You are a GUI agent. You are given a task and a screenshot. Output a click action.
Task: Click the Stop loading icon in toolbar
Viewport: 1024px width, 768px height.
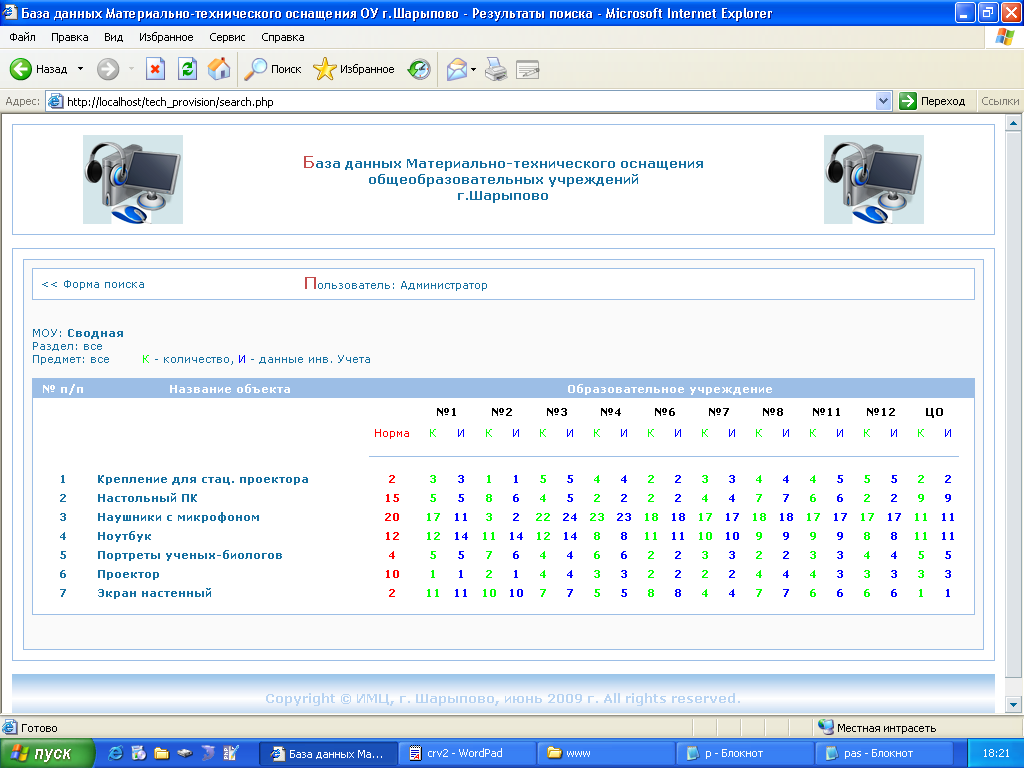pyautogui.click(x=155, y=69)
